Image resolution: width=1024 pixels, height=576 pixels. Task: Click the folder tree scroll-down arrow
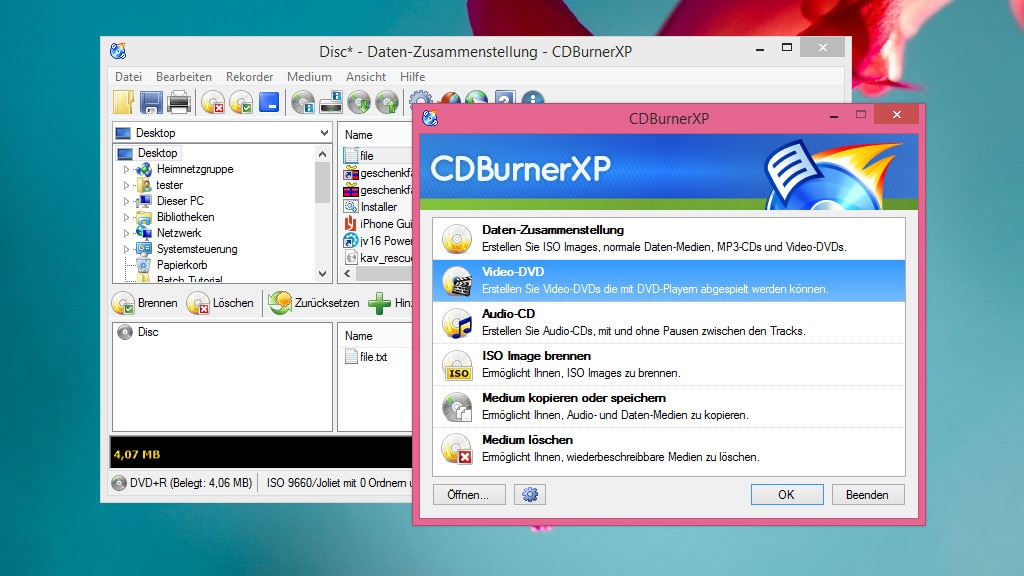click(323, 274)
